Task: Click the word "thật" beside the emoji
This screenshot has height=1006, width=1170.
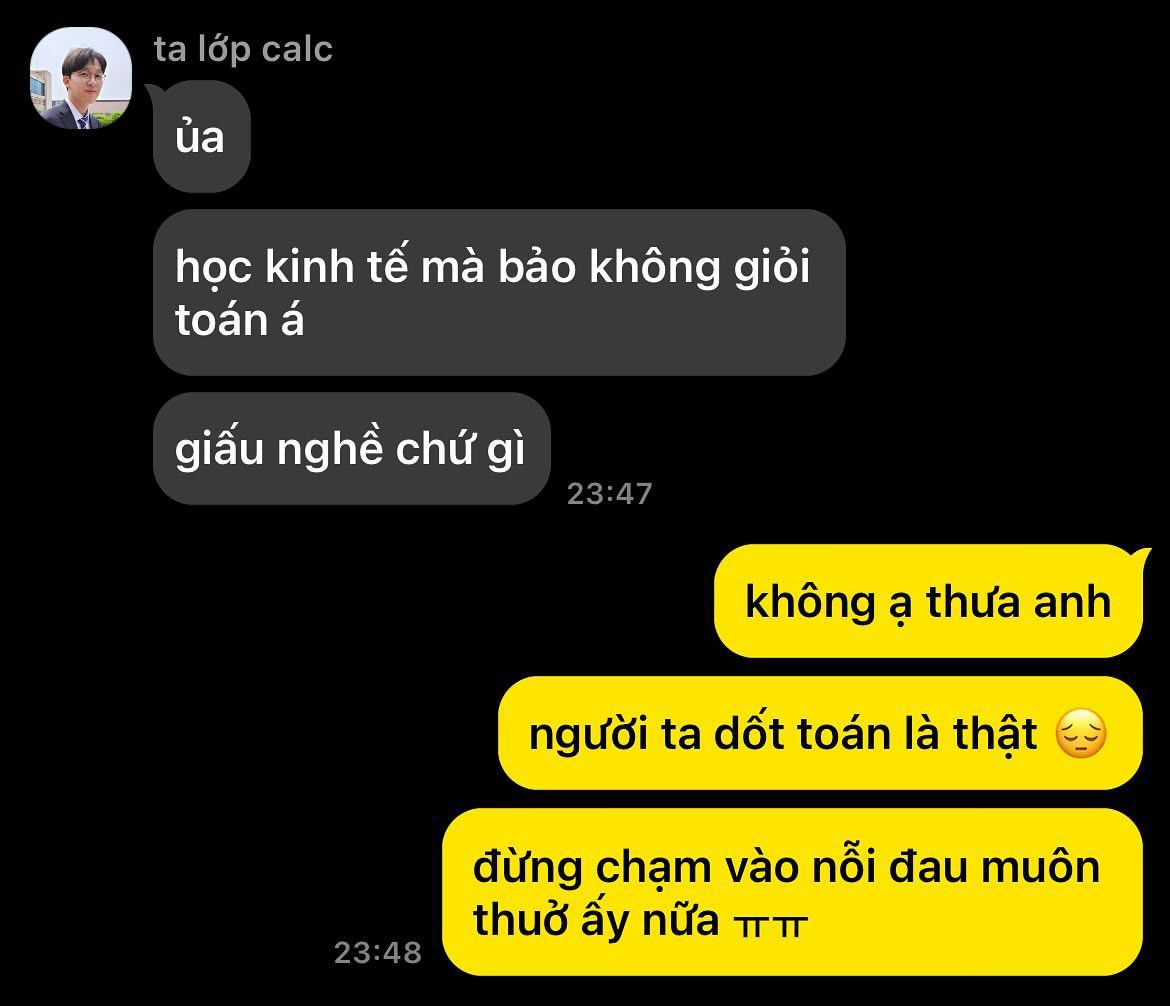Action: (995, 734)
